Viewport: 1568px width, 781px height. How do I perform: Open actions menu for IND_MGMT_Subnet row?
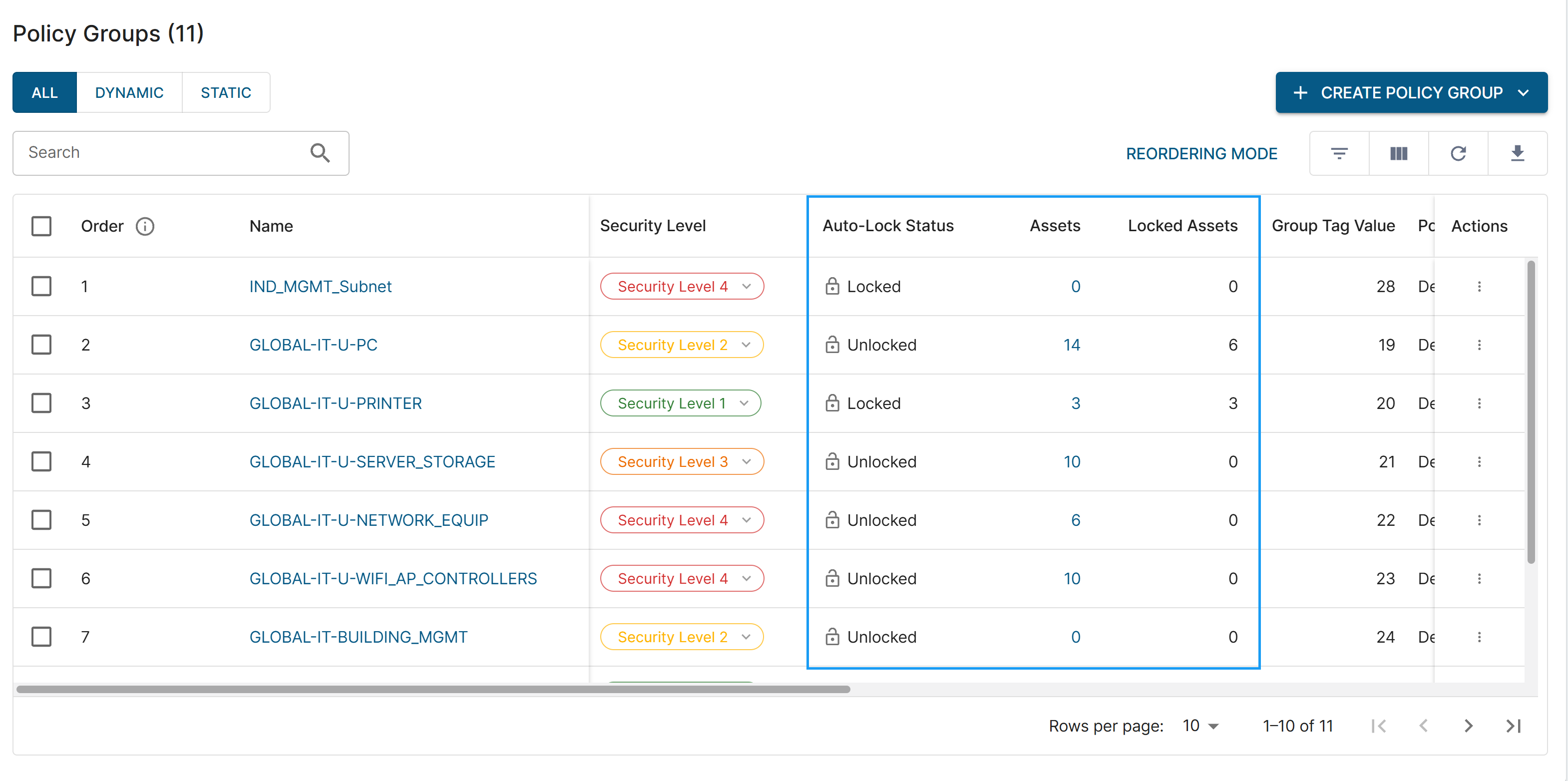click(1479, 287)
